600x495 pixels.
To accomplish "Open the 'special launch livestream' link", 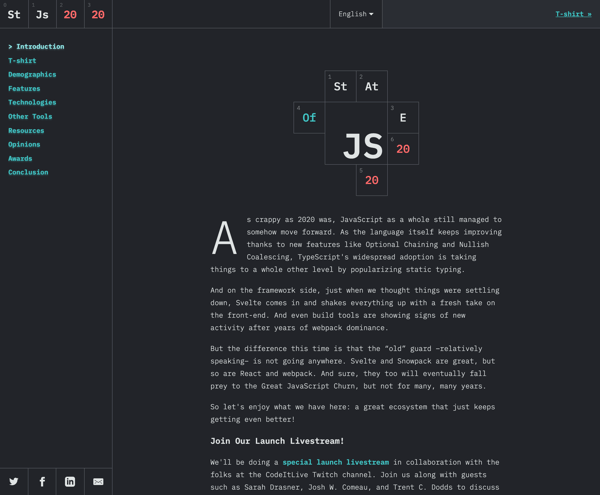I will click(x=336, y=462).
